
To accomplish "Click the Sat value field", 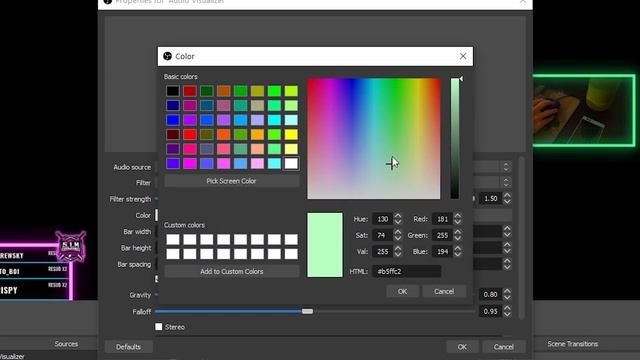I will (x=382, y=236).
